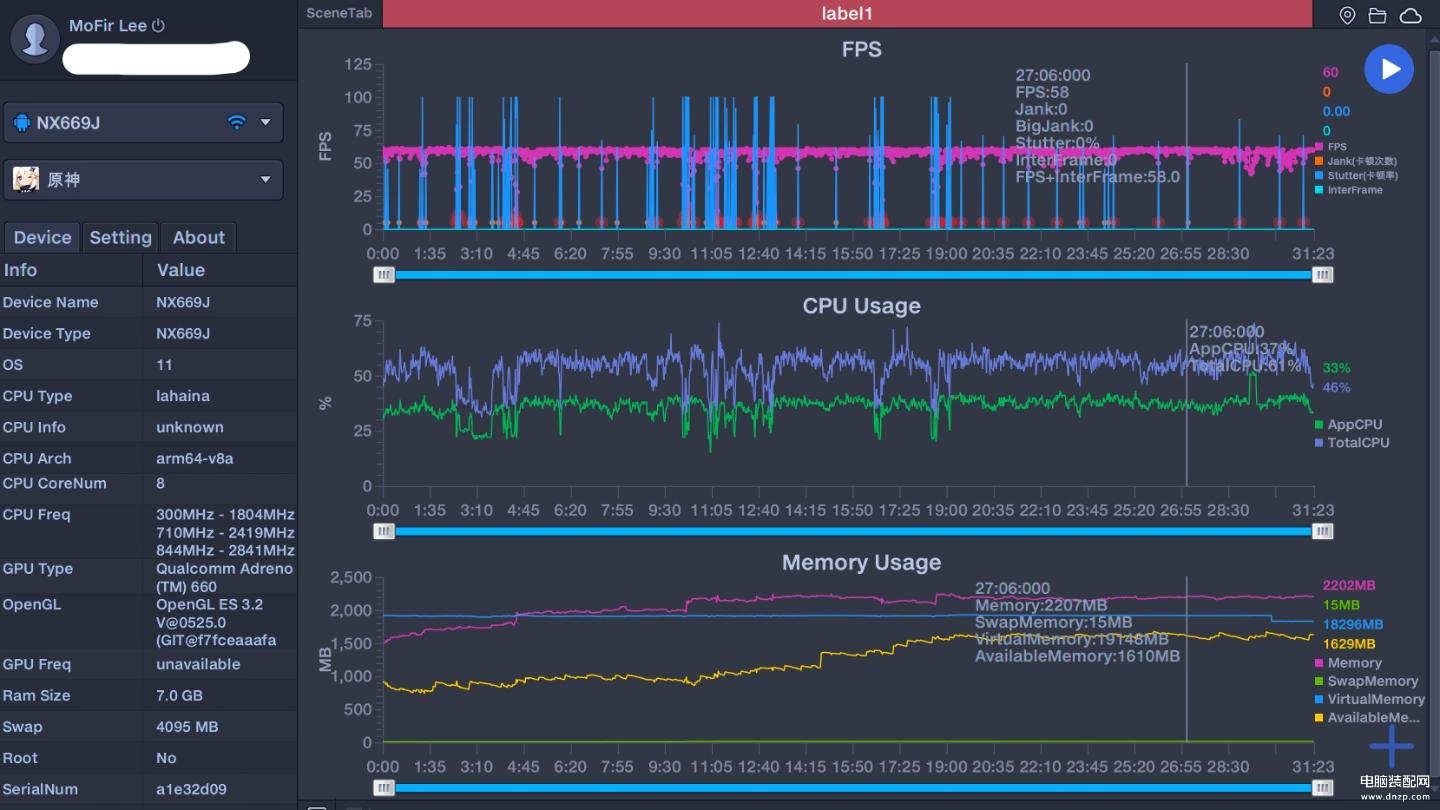Expand the NX669J device dropdown arrow
This screenshot has width=1440, height=810.
click(x=266, y=122)
